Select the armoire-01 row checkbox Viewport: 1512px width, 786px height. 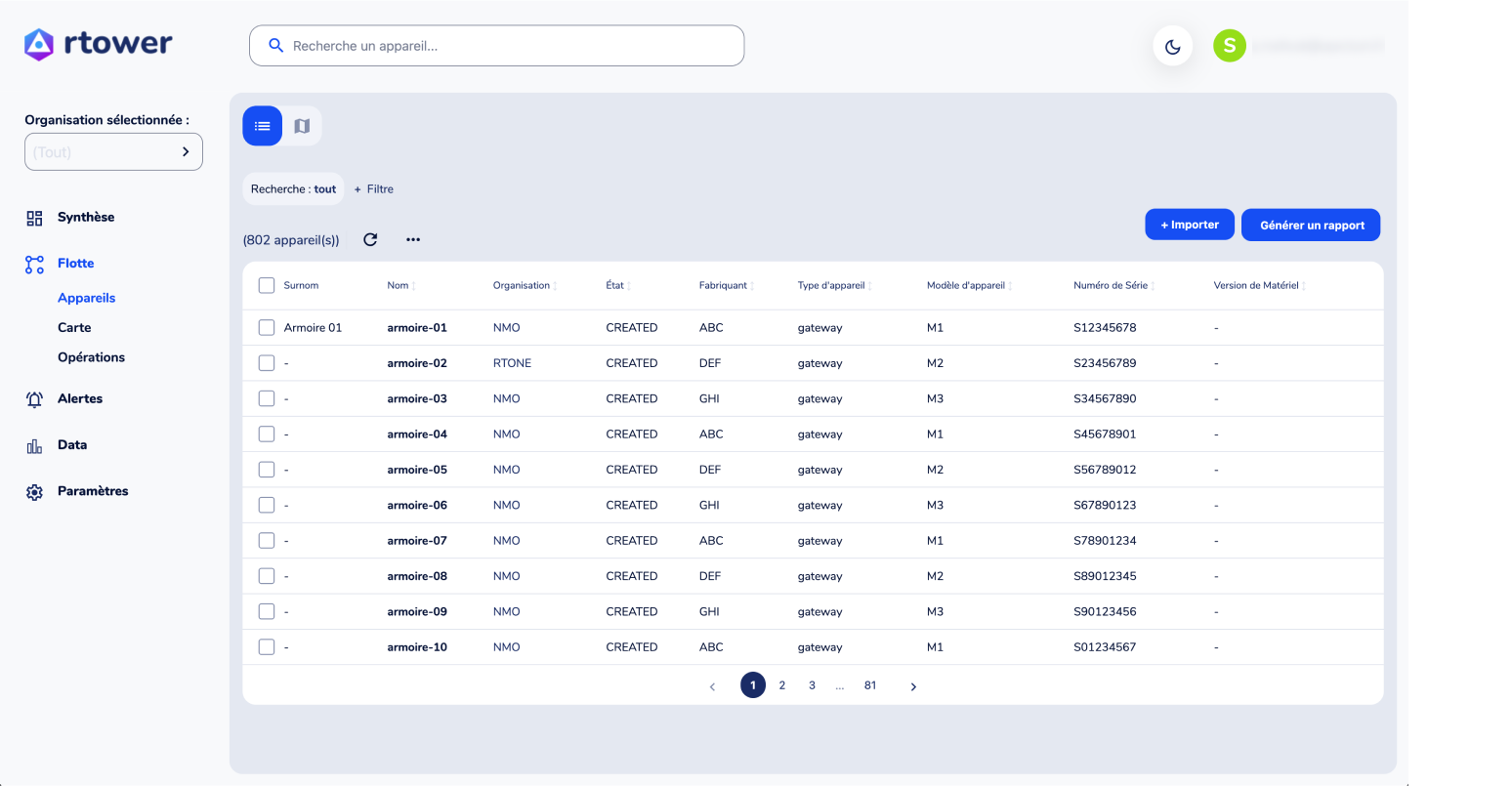267,328
